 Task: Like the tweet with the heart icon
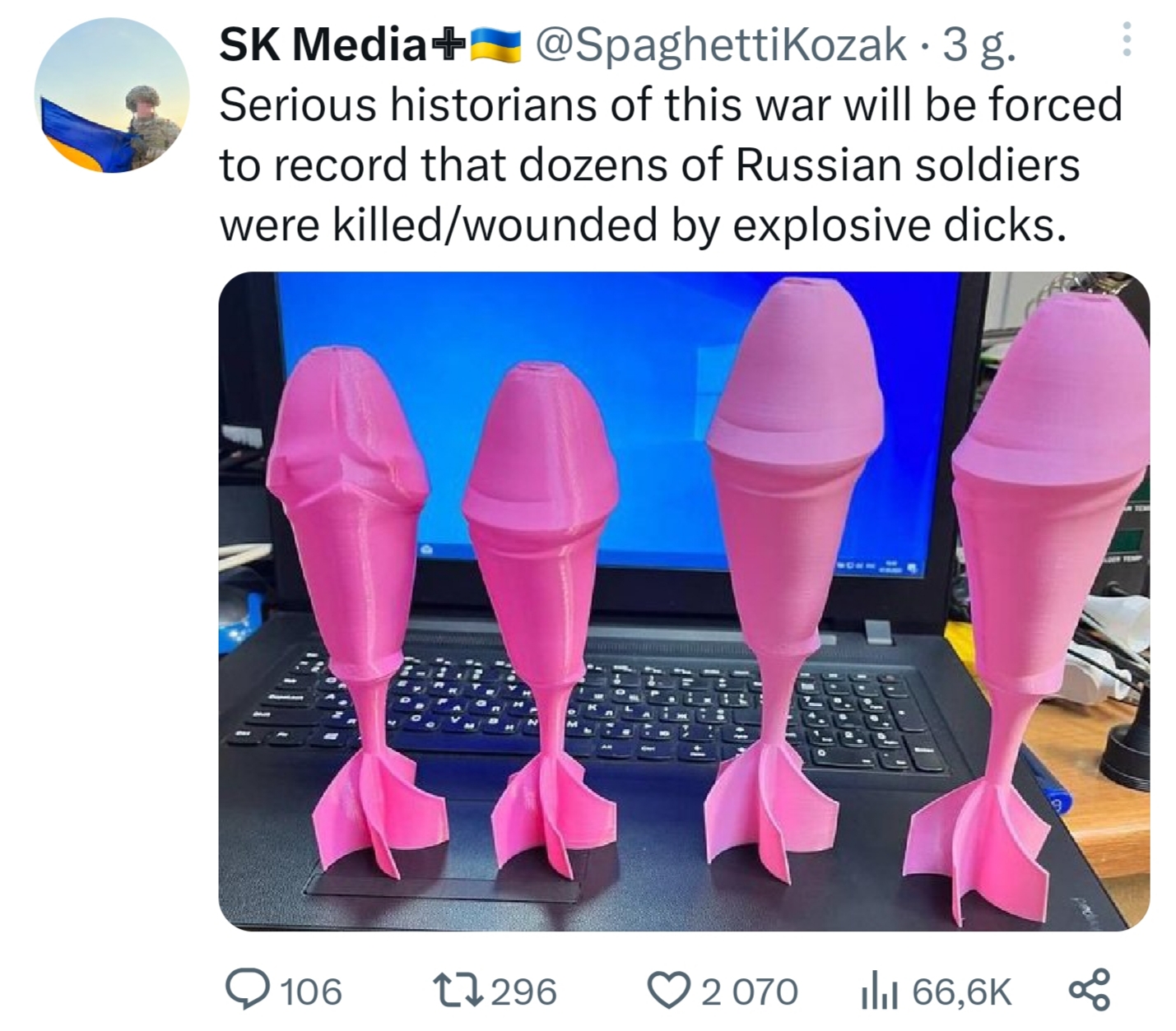(x=670, y=991)
